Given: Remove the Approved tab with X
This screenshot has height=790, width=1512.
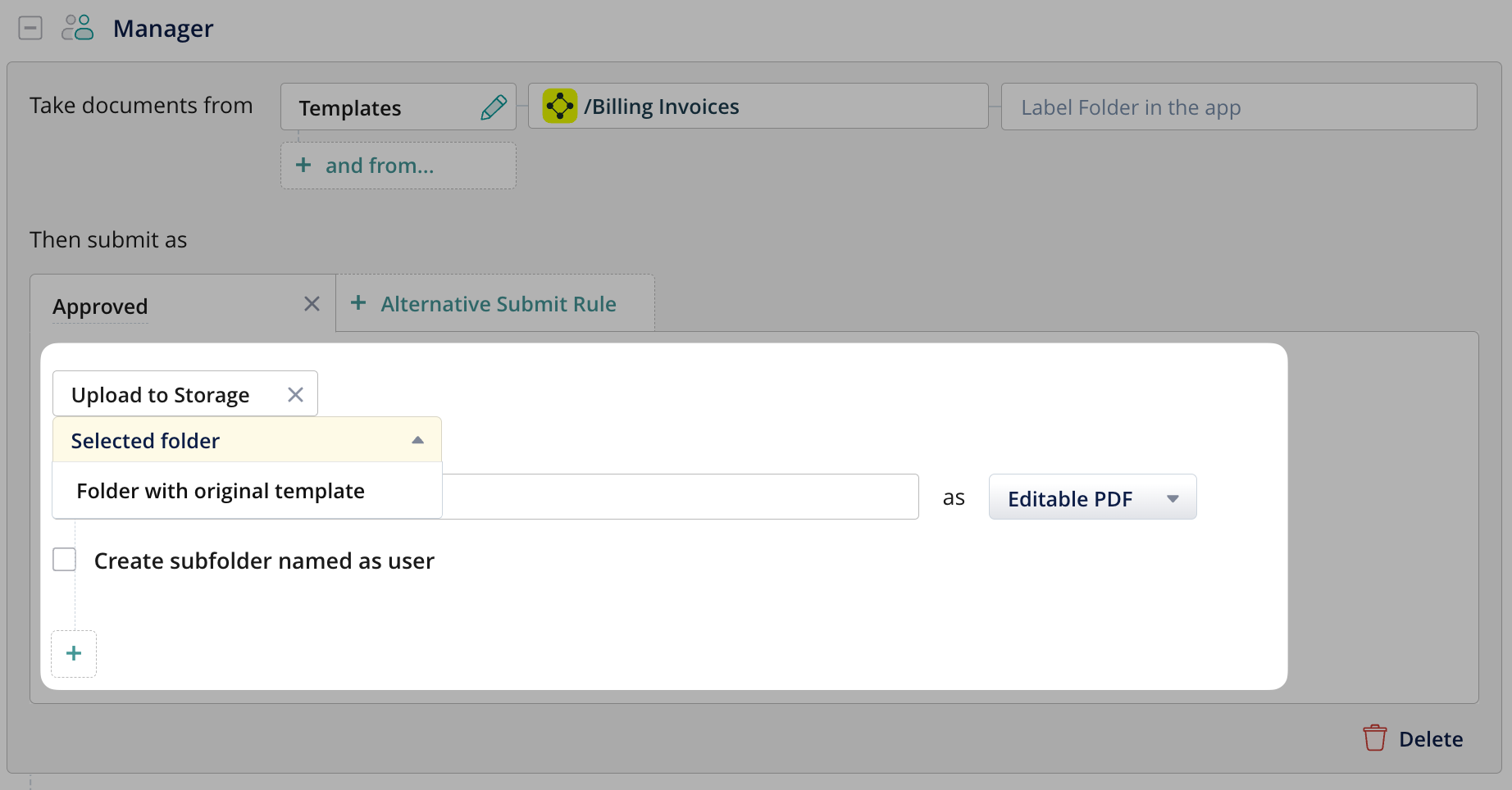Looking at the screenshot, I should pyautogui.click(x=312, y=304).
